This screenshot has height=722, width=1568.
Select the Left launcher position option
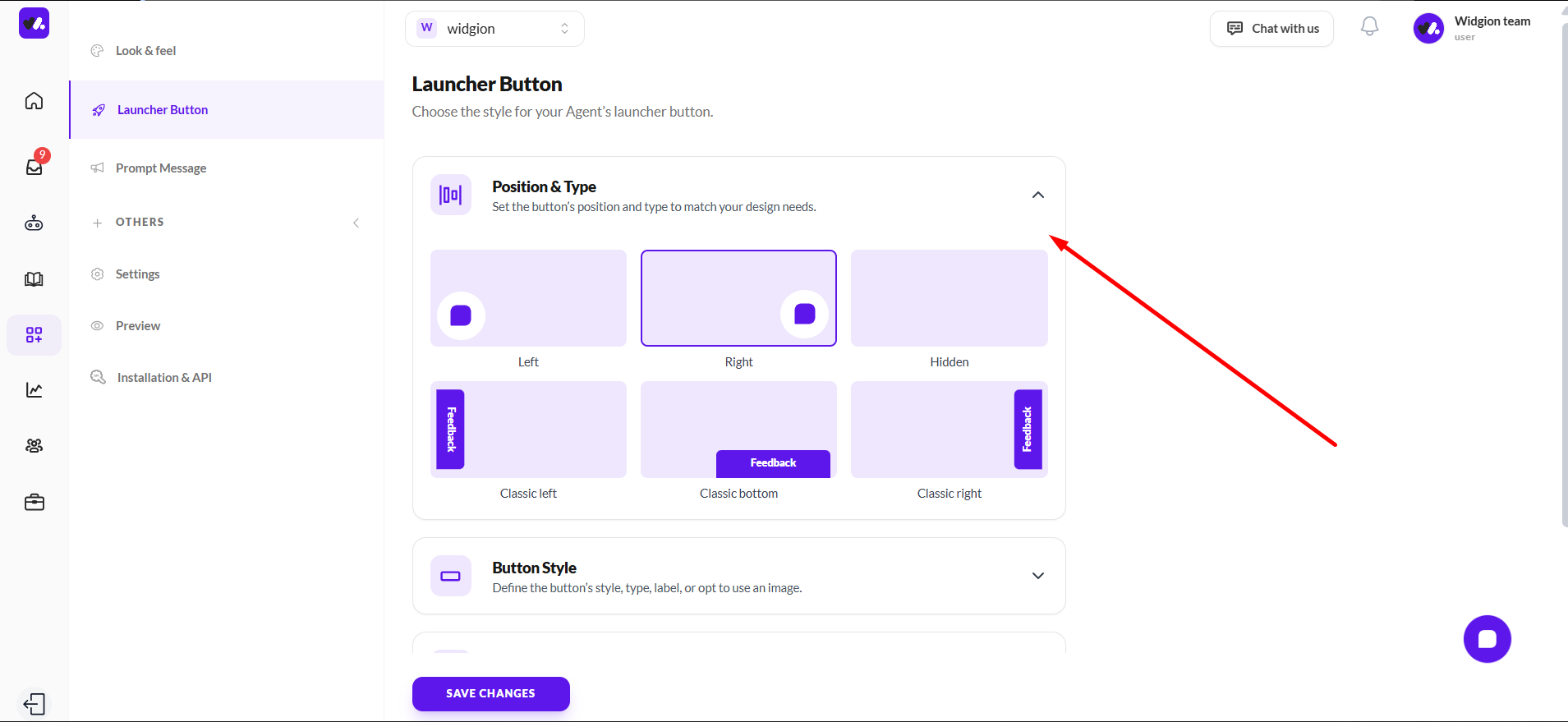(x=528, y=298)
